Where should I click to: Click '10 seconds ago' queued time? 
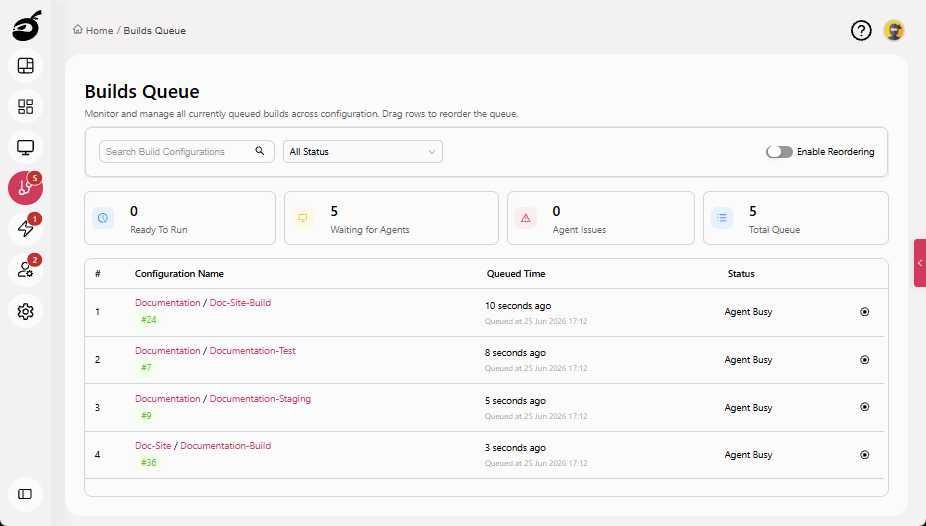point(518,306)
